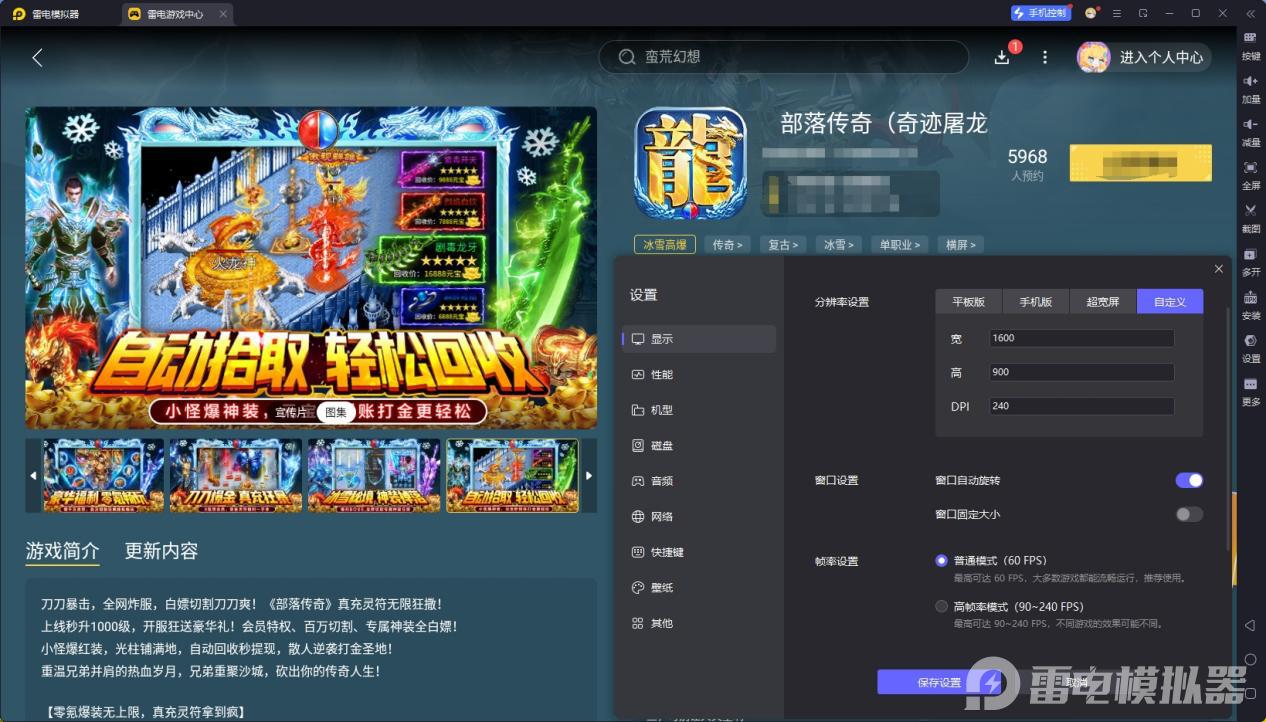Click the 冰雪高爆 highlighted tag

coord(666,244)
